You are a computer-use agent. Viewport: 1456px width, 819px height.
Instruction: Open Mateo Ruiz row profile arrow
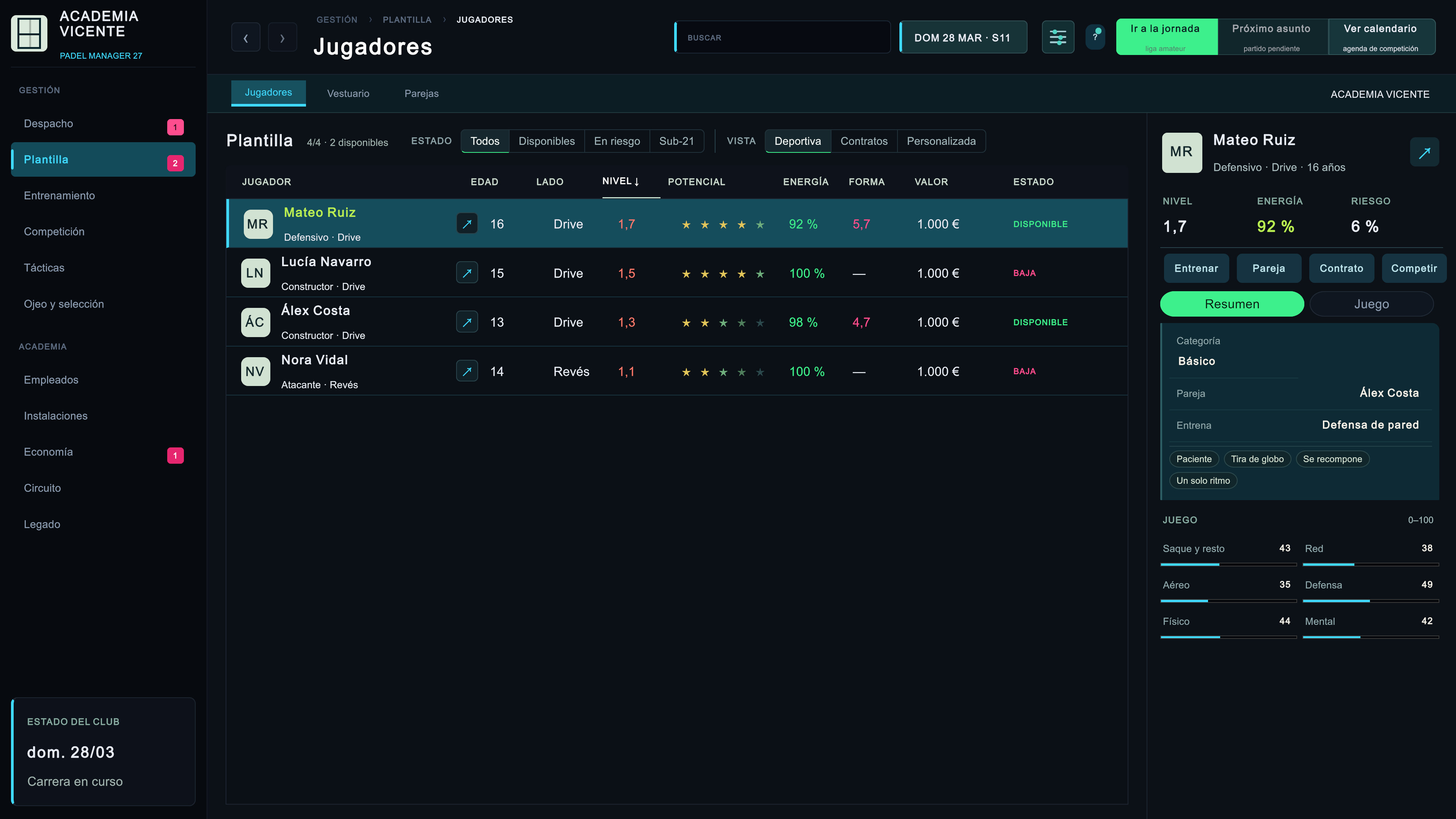coord(467,224)
